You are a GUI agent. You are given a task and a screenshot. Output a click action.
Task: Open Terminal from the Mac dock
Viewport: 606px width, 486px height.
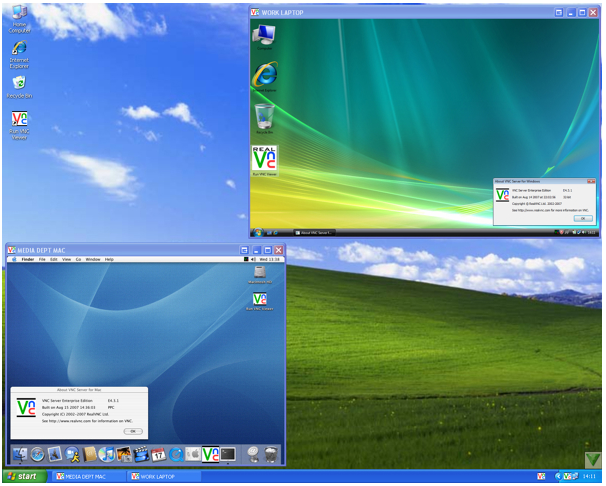[228, 454]
